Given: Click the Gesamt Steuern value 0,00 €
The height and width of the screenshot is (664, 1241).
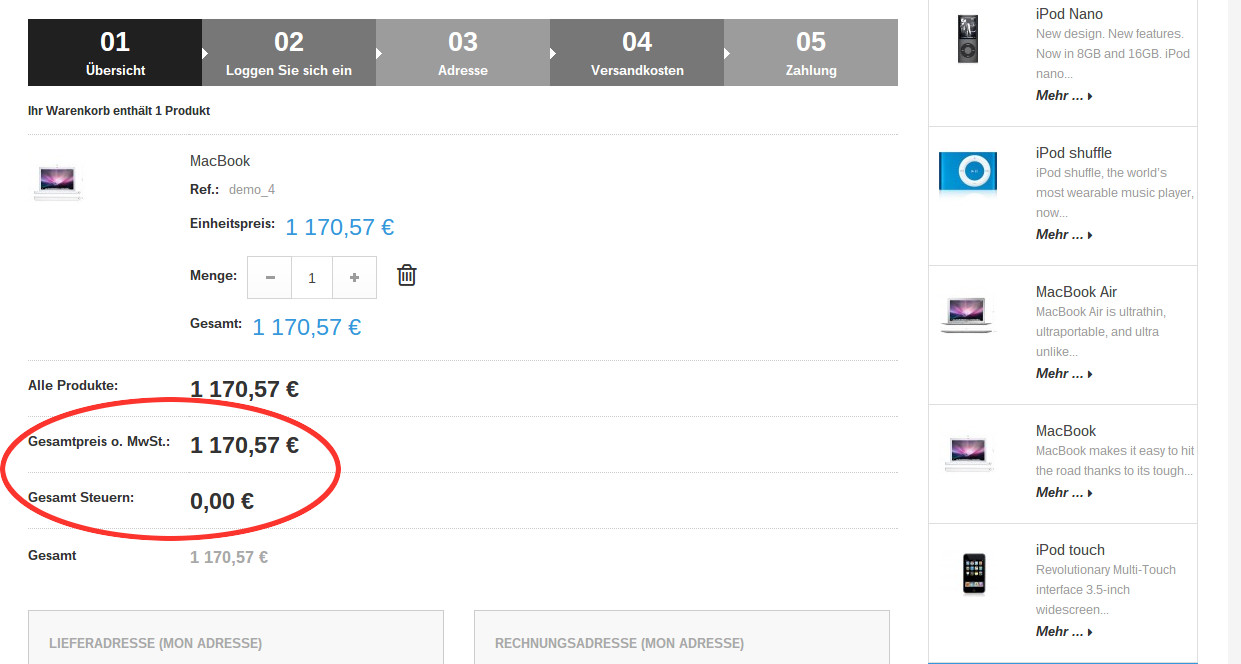Looking at the screenshot, I should 222,501.
